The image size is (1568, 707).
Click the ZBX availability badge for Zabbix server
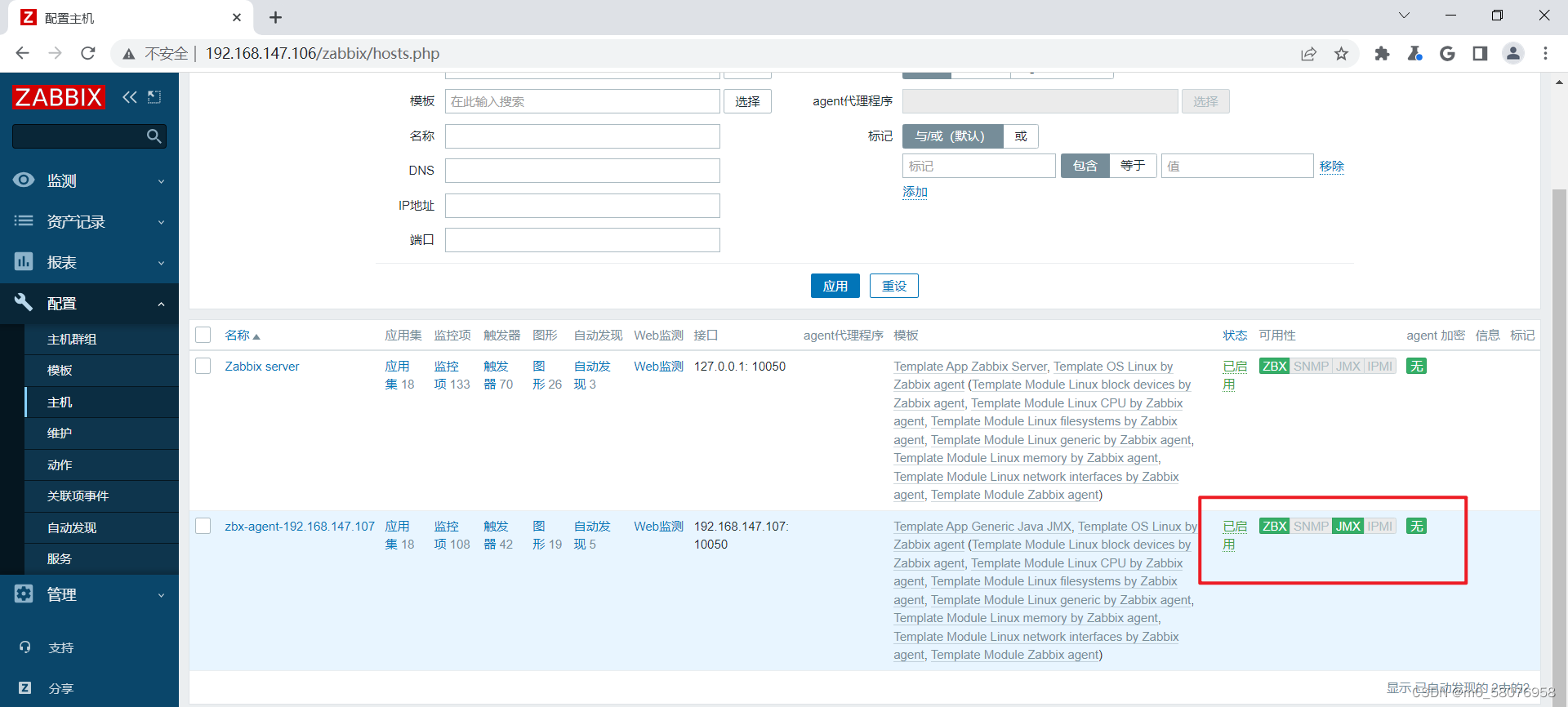tap(1274, 366)
